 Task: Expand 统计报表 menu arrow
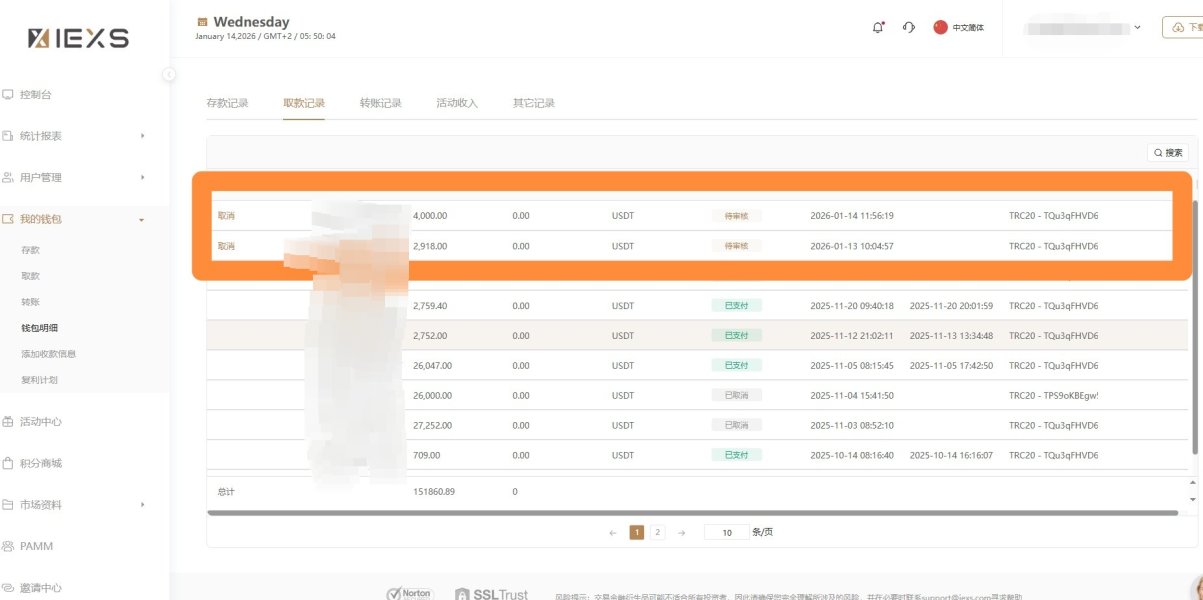(142, 135)
